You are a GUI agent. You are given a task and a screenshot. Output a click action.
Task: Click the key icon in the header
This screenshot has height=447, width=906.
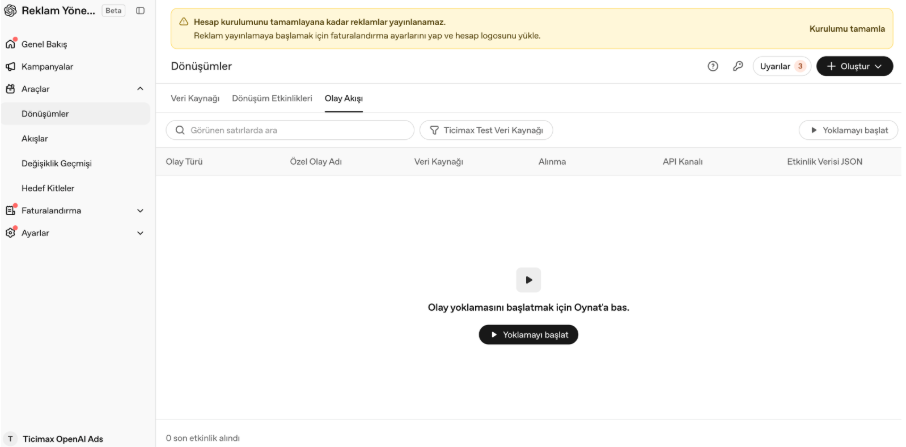(x=738, y=66)
